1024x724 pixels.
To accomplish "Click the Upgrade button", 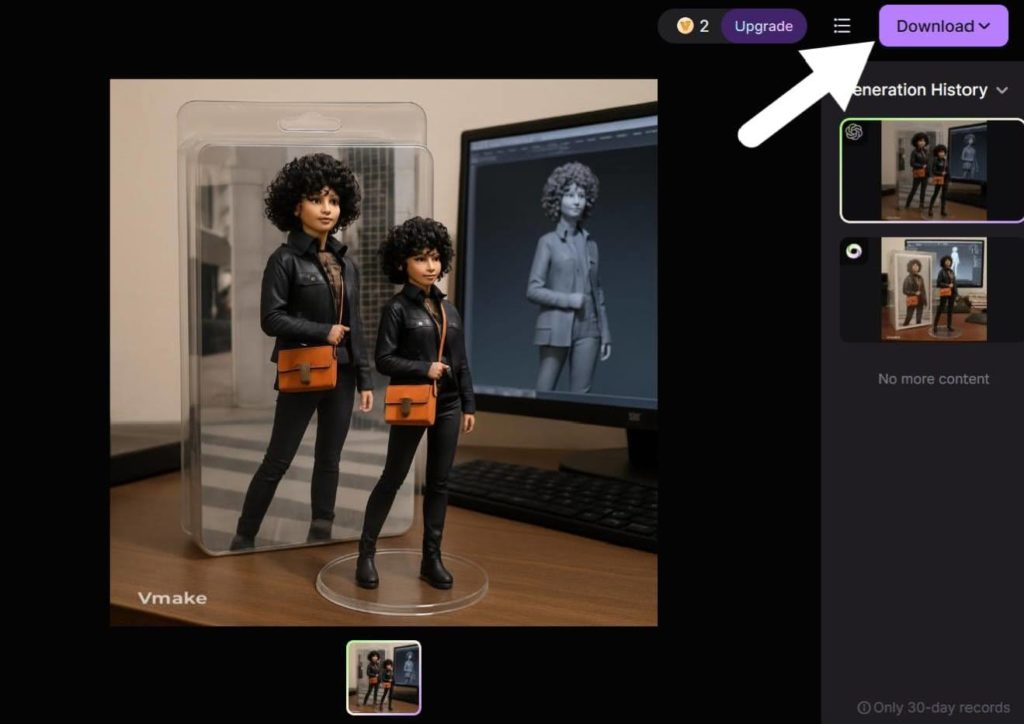I will tap(763, 26).
